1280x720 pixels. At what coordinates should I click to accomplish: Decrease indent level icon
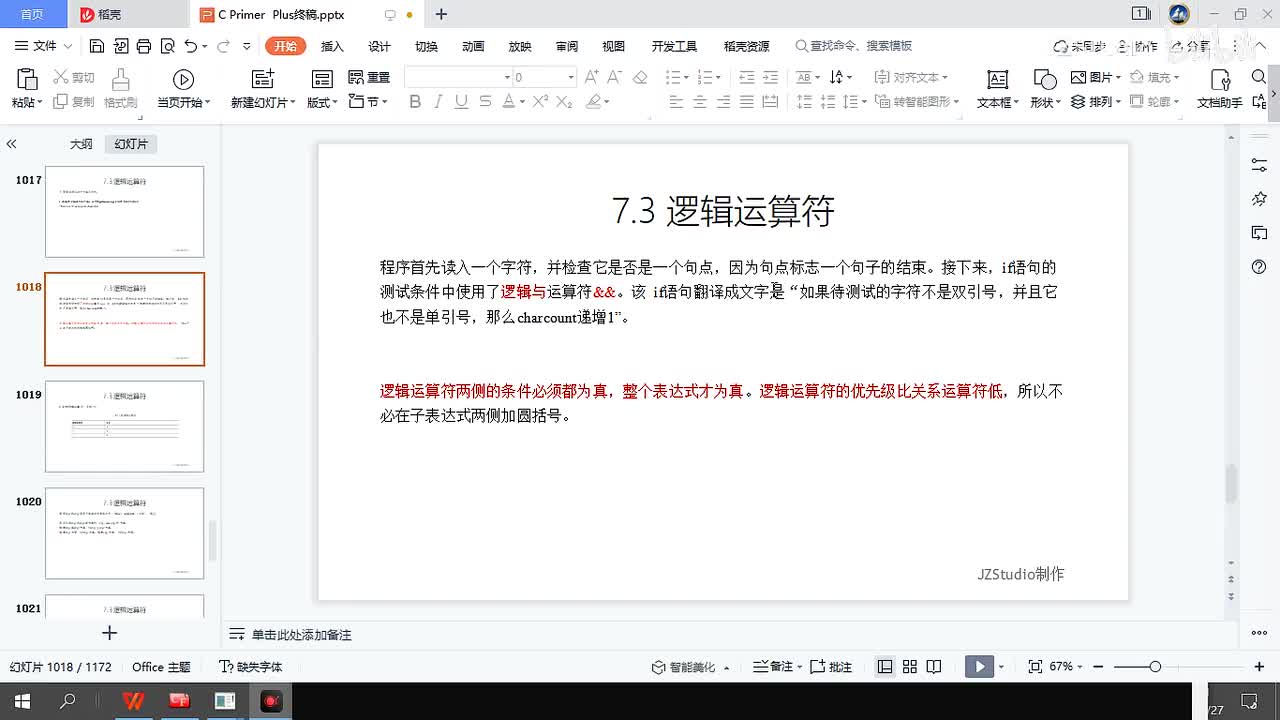pyautogui.click(x=746, y=77)
